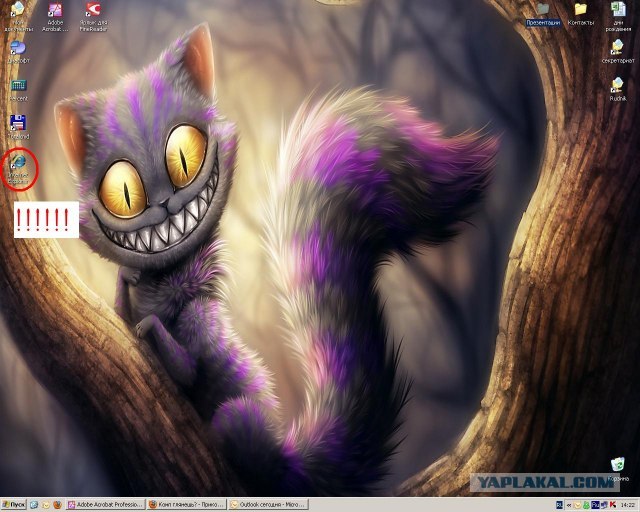Open the FineReader languages desktop shortcut

93,17
